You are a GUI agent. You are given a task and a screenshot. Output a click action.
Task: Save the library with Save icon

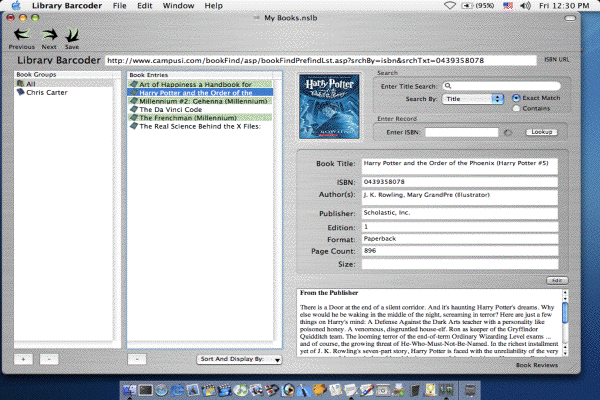[72, 35]
